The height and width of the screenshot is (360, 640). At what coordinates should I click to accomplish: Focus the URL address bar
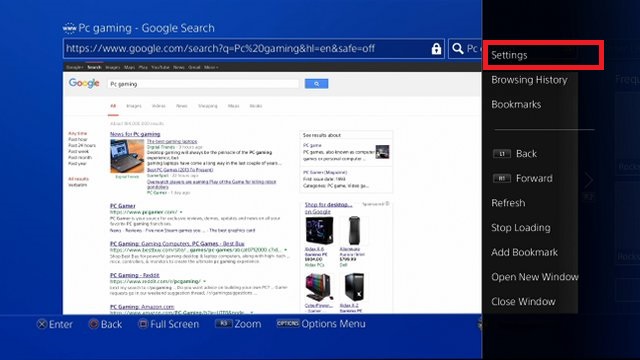point(253,49)
